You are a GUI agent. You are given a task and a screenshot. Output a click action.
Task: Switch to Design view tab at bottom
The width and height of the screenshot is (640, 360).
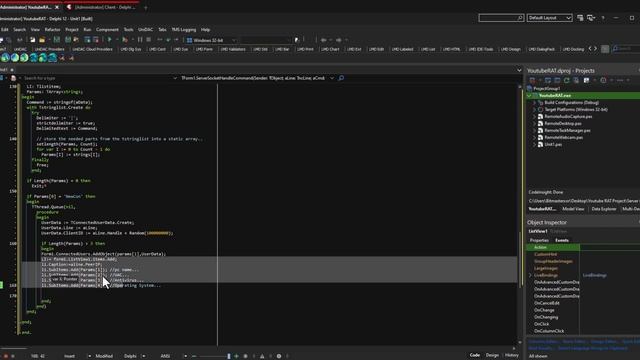coord(492,355)
